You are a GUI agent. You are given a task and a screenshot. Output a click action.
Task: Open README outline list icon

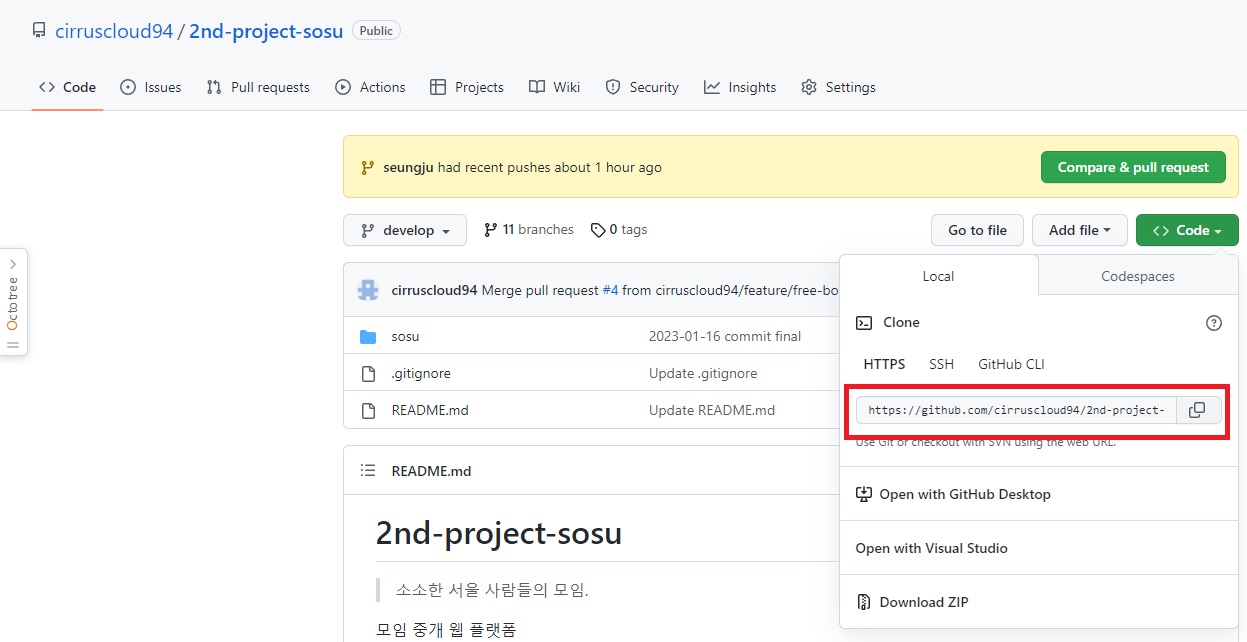pos(368,471)
